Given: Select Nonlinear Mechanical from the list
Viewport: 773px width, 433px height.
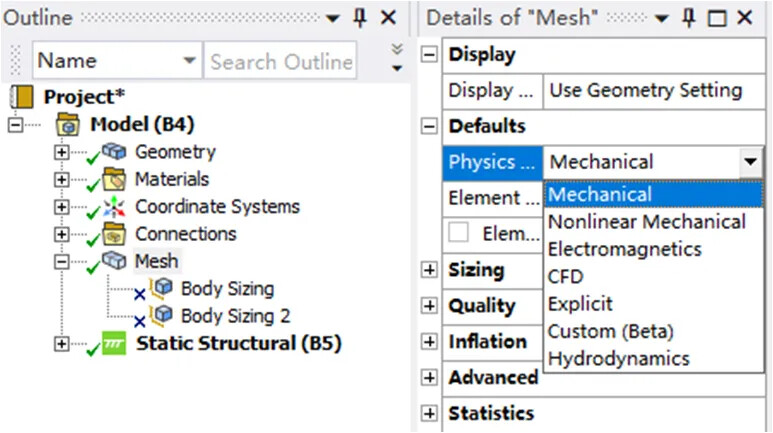Looking at the screenshot, I should pos(647,221).
